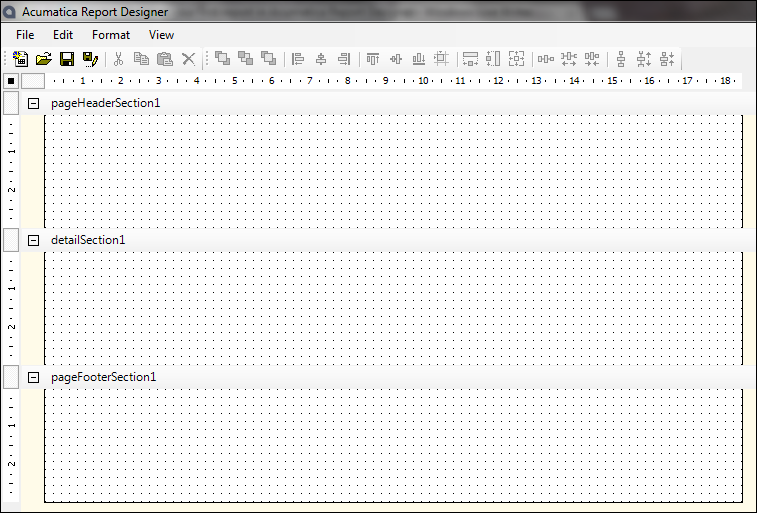Select the detailSection1 header bar label
The image size is (757, 513).
tap(88, 240)
